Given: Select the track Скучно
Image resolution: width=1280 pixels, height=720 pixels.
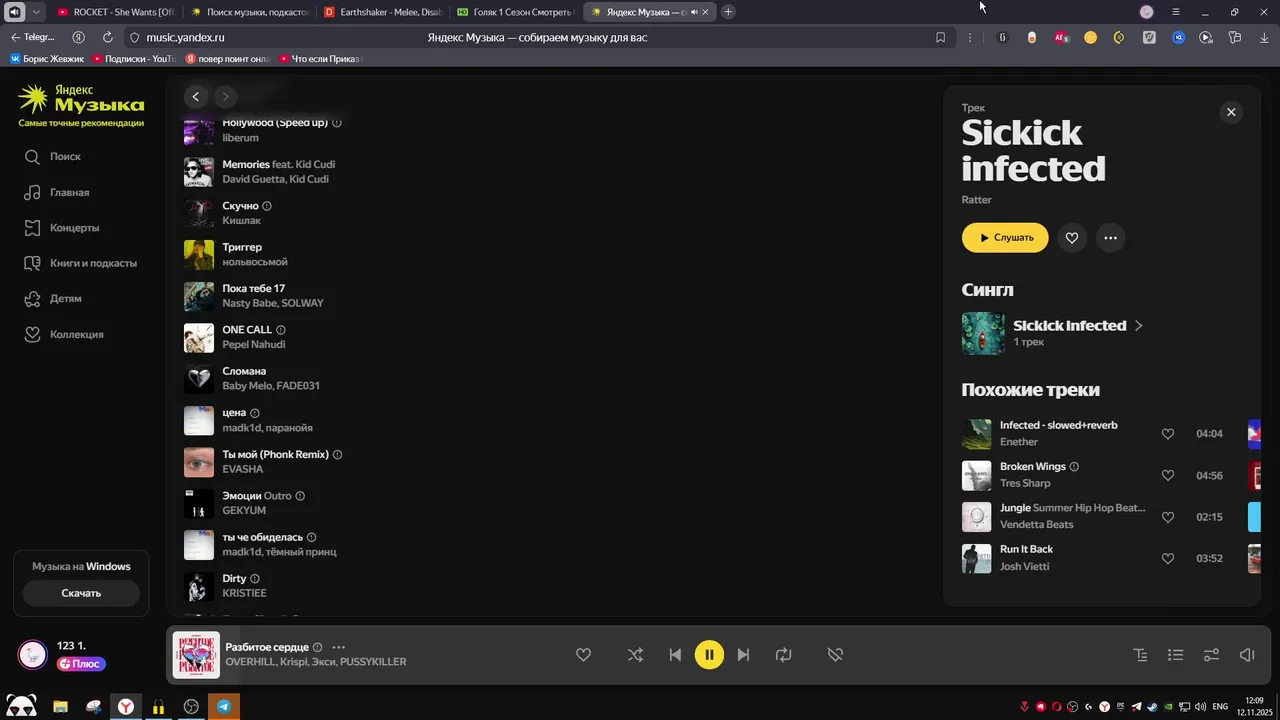Looking at the screenshot, I should 240,206.
